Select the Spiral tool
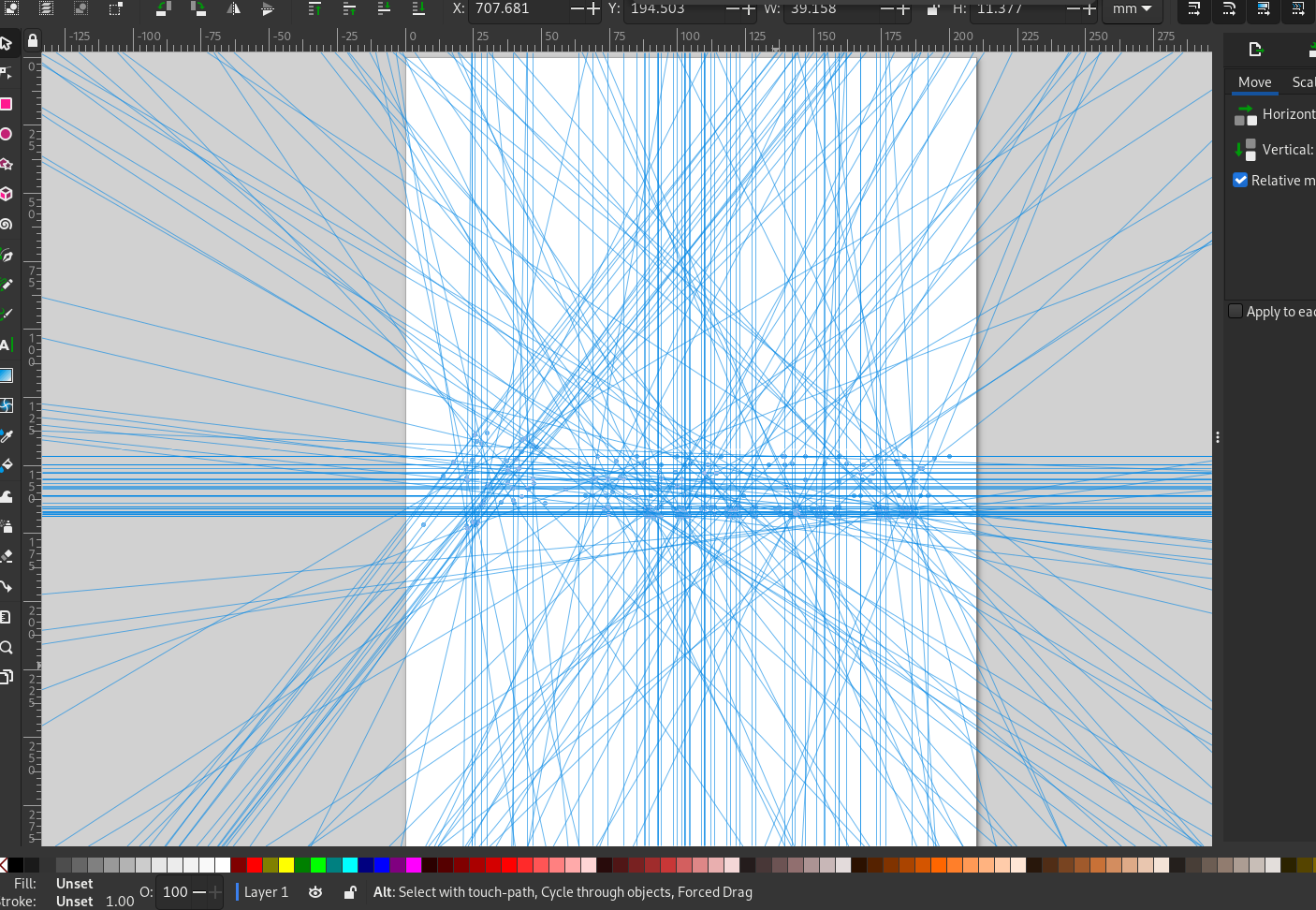1316x910 pixels. [x=7, y=224]
